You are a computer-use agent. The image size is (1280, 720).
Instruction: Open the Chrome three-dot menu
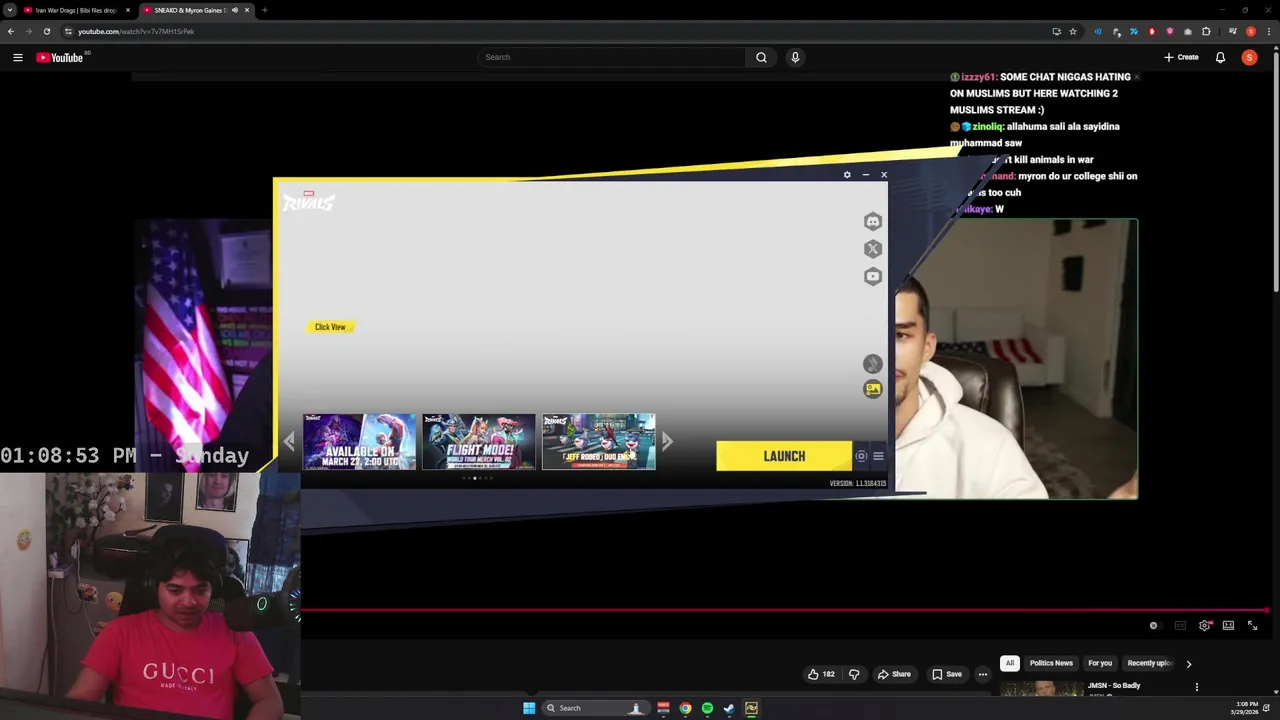coord(1269,31)
